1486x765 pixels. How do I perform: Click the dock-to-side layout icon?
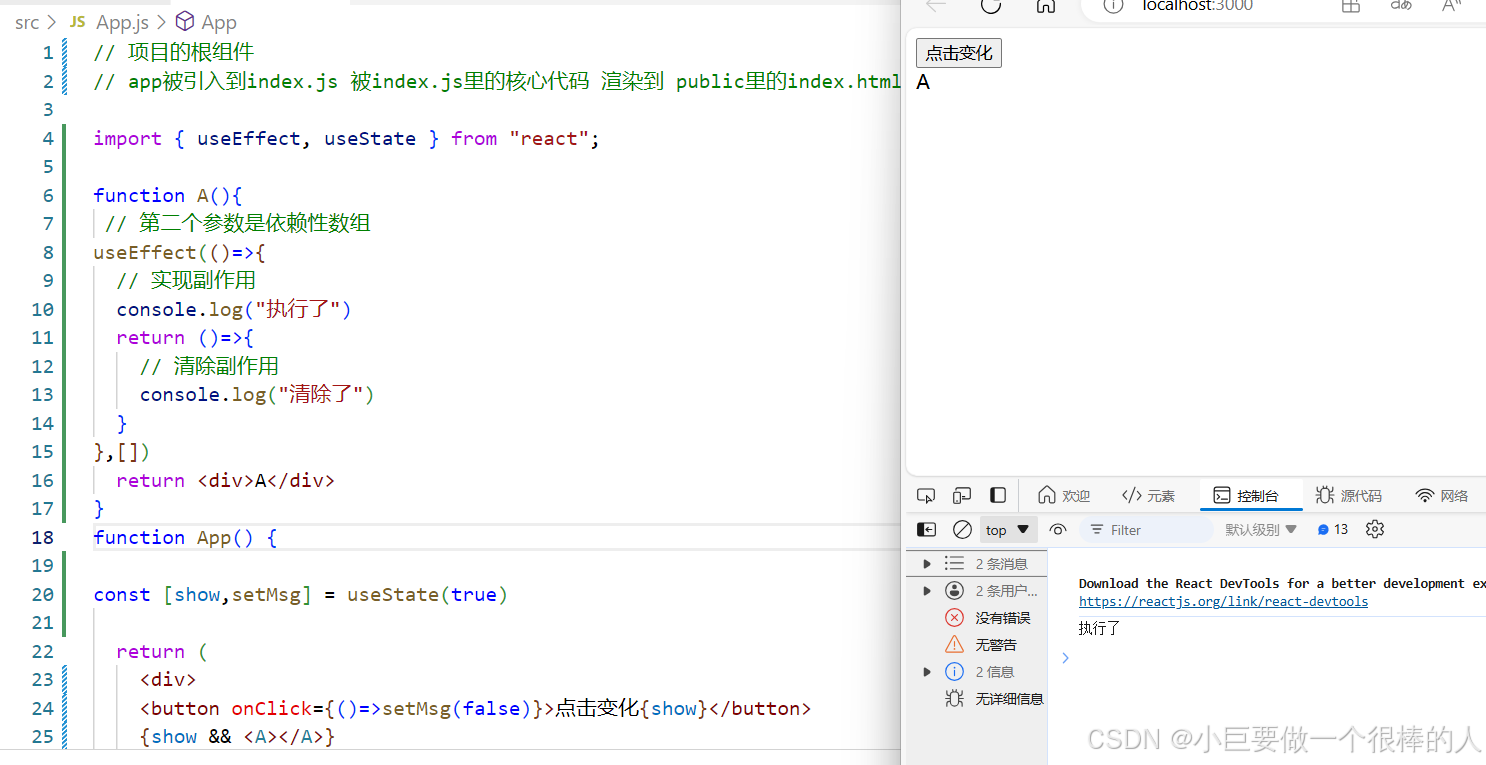point(997,495)
